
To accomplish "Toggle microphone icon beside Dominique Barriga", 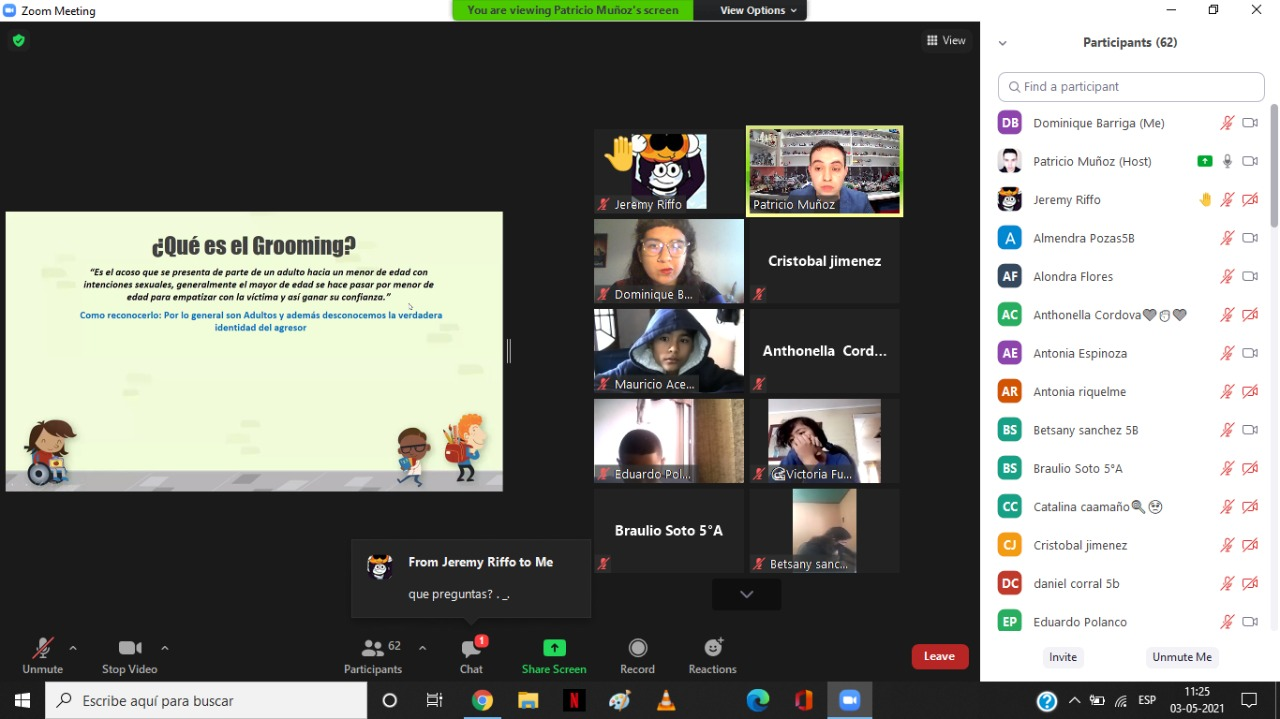I will 1227,123.
